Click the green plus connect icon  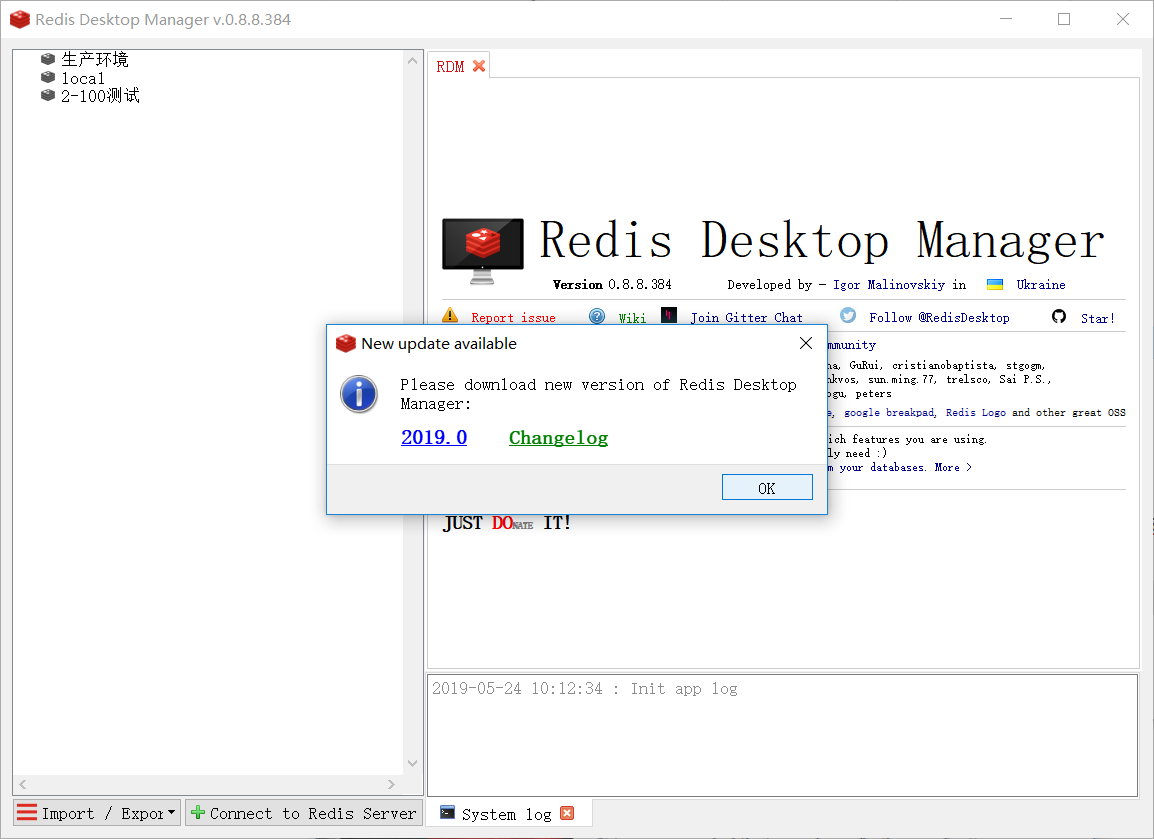pyautogui.click(x=197, y=813)
